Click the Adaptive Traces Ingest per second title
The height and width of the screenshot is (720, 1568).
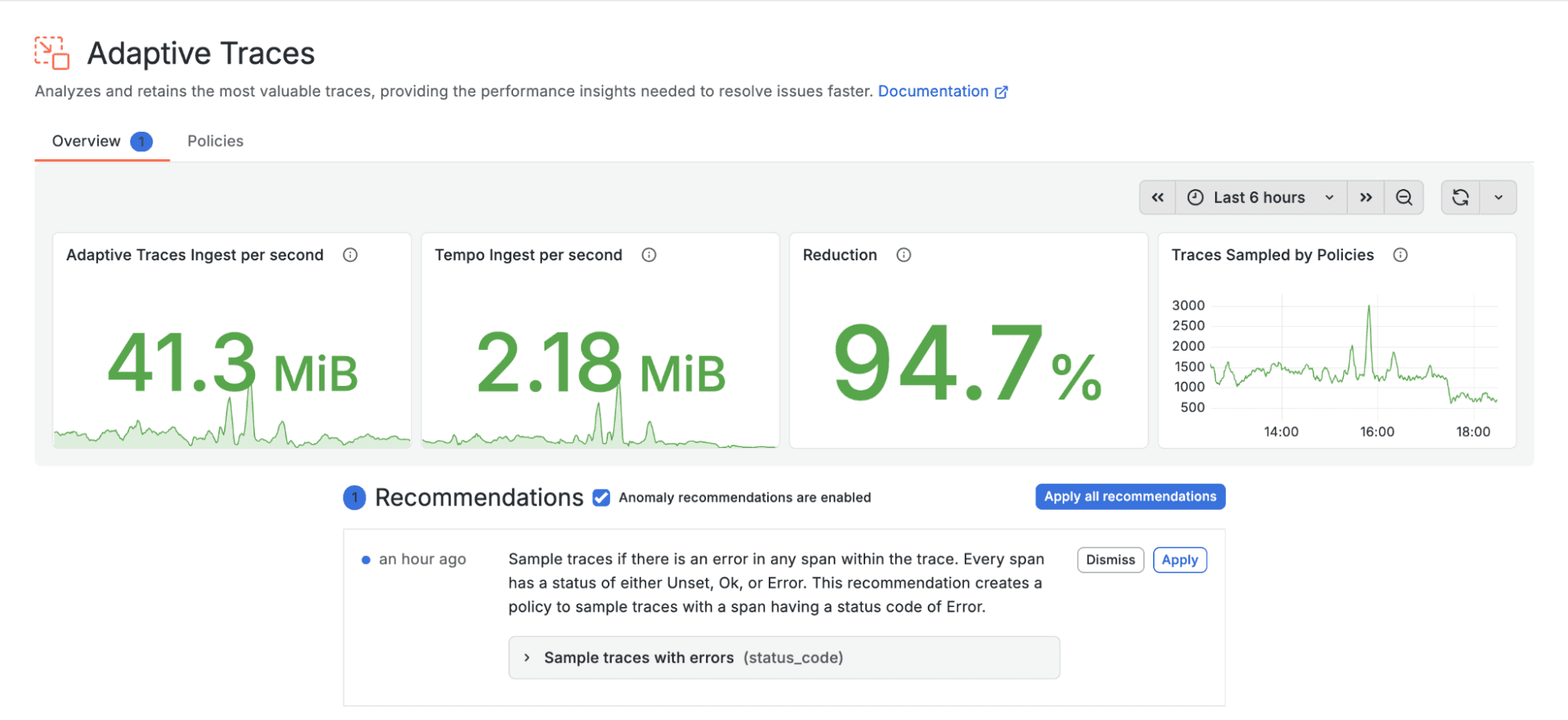(195, 255)
